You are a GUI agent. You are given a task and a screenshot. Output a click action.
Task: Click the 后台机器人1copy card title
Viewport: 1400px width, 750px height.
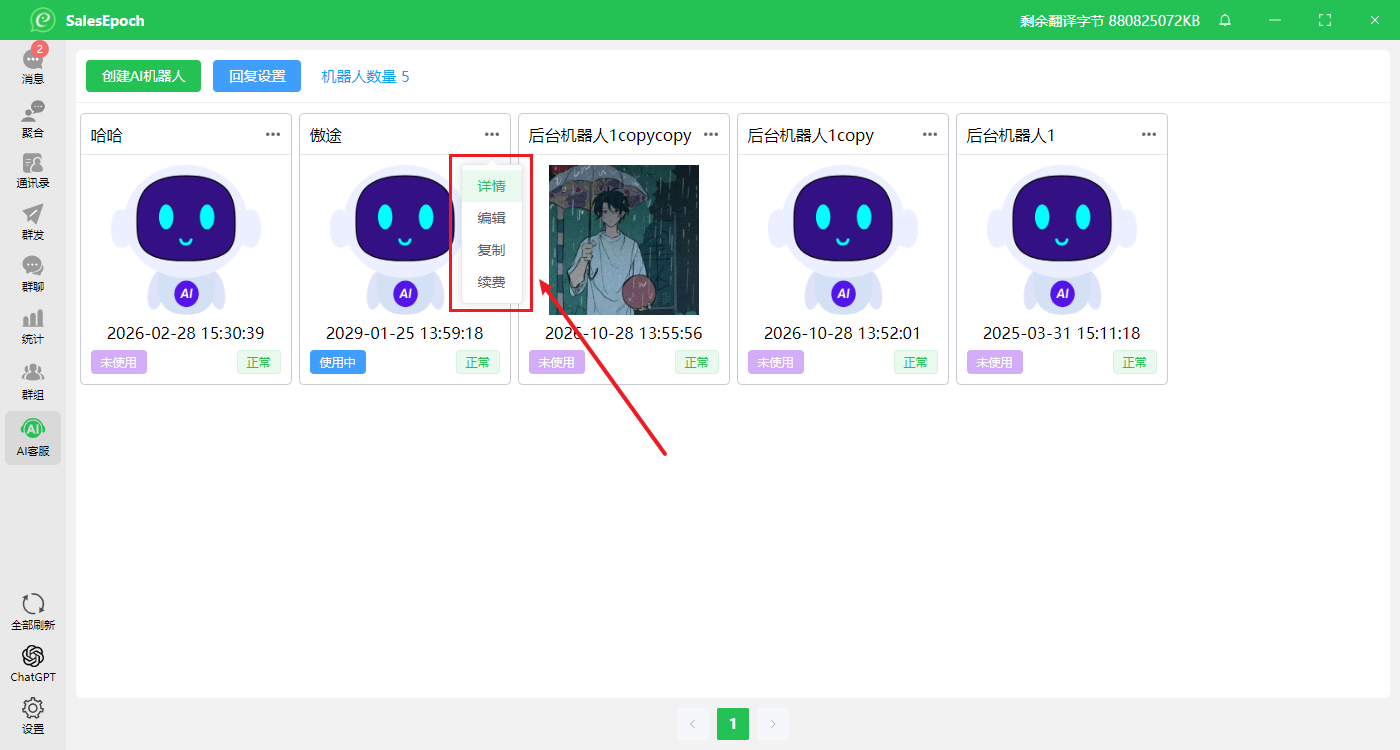click(x=811, y=135)
